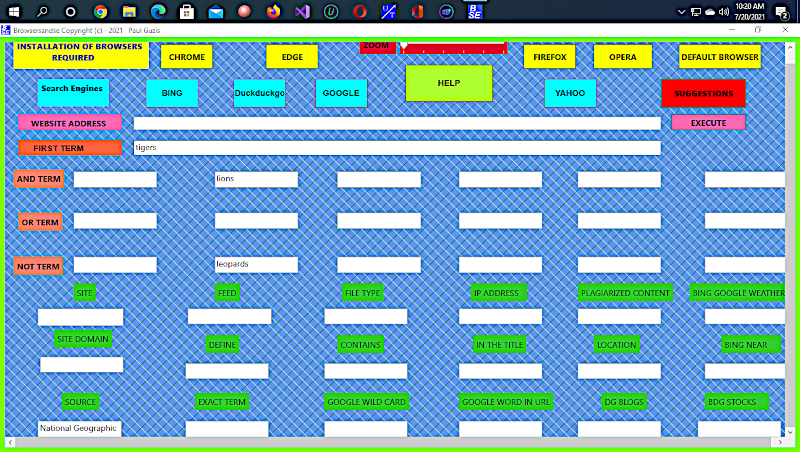Click the IN THE TITLE button
800x452 pixels.
coord(499,345)
